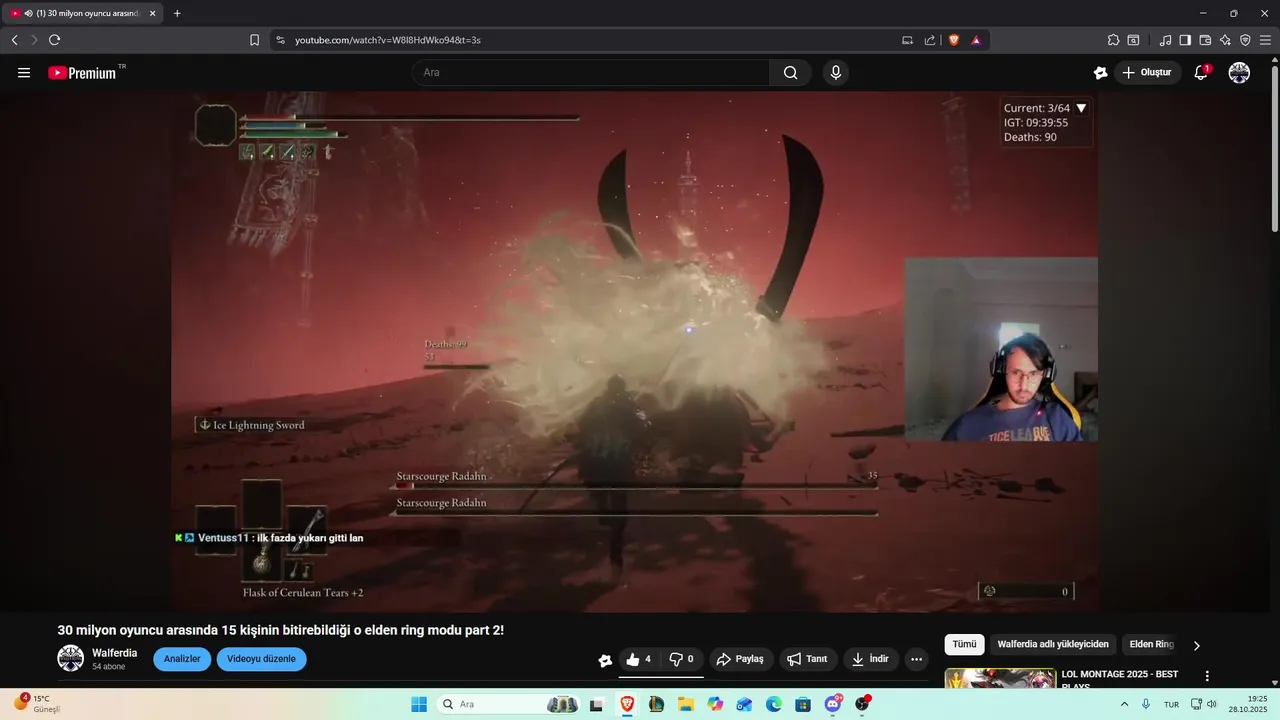Focus the YouTube Ara search field
This screenshot has height=720, width=1280.
pyautogui.click(x=590, y=73)
